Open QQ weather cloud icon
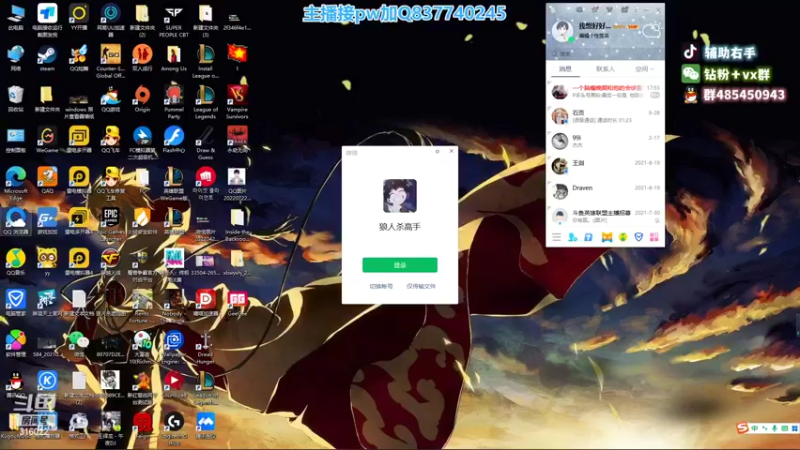800x450 pixels. (652, 31)
